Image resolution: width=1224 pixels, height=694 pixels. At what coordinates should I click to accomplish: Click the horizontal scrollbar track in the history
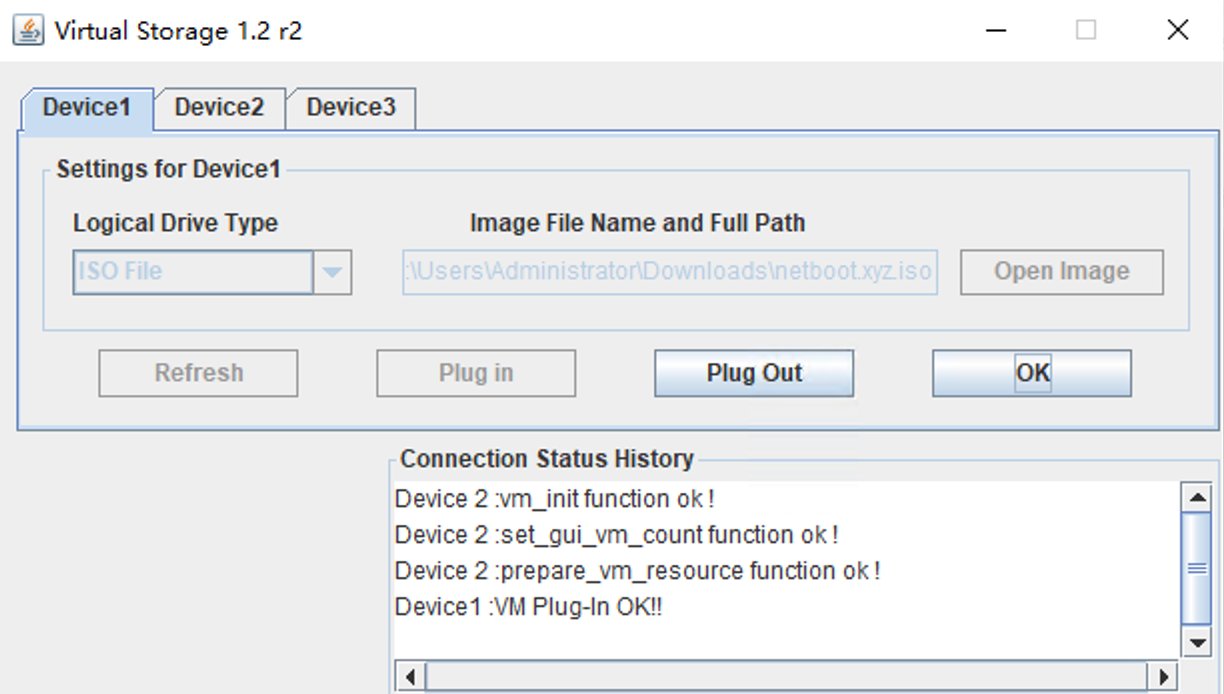click(790, 676)
